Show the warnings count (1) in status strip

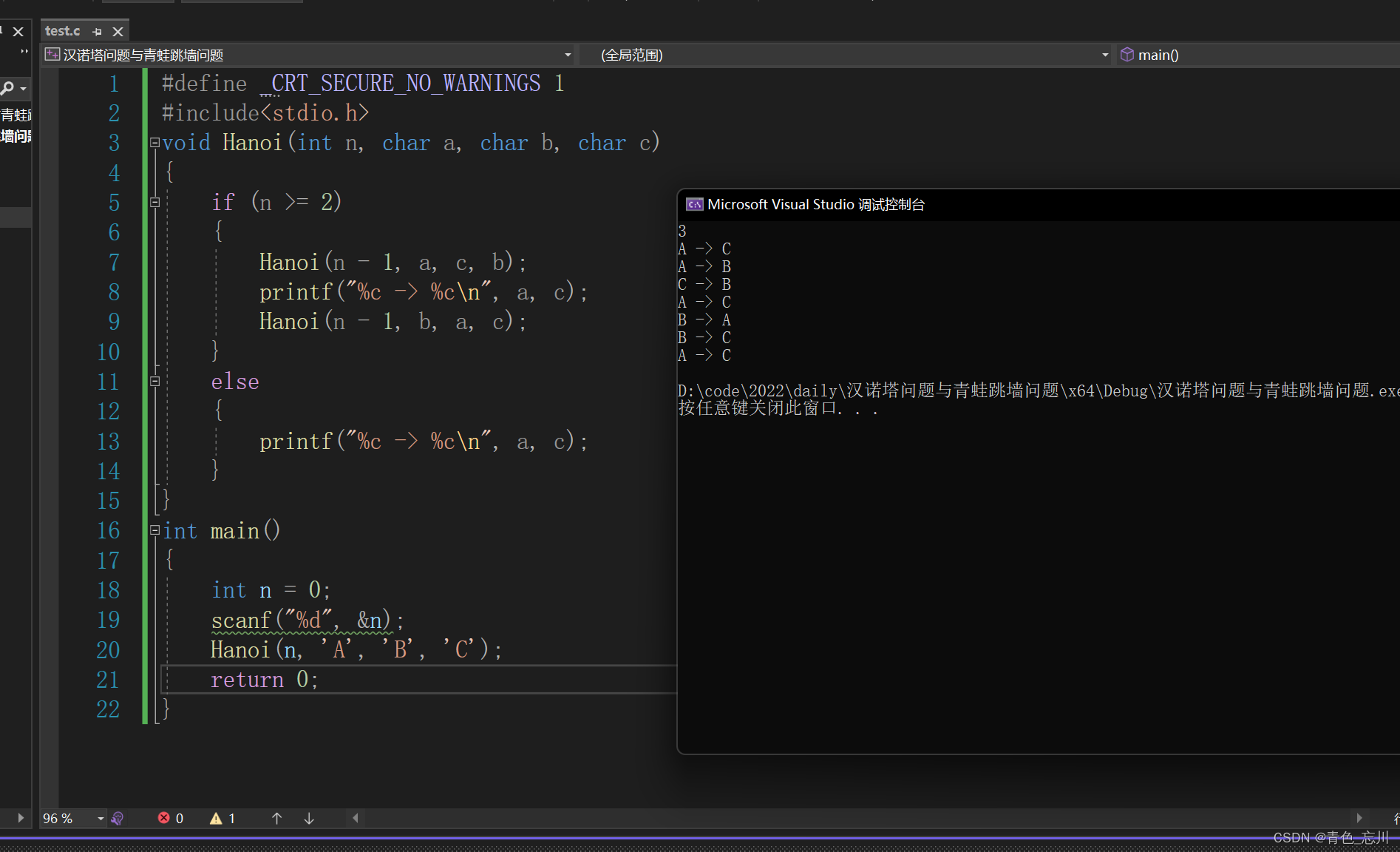(222, 818)
